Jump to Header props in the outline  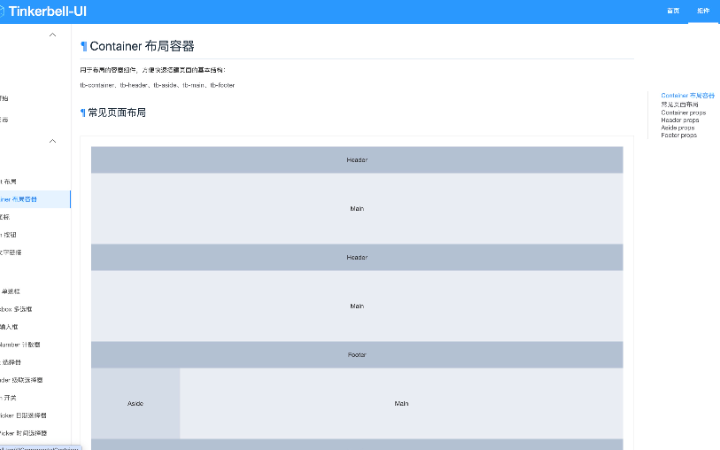(680, 120)
